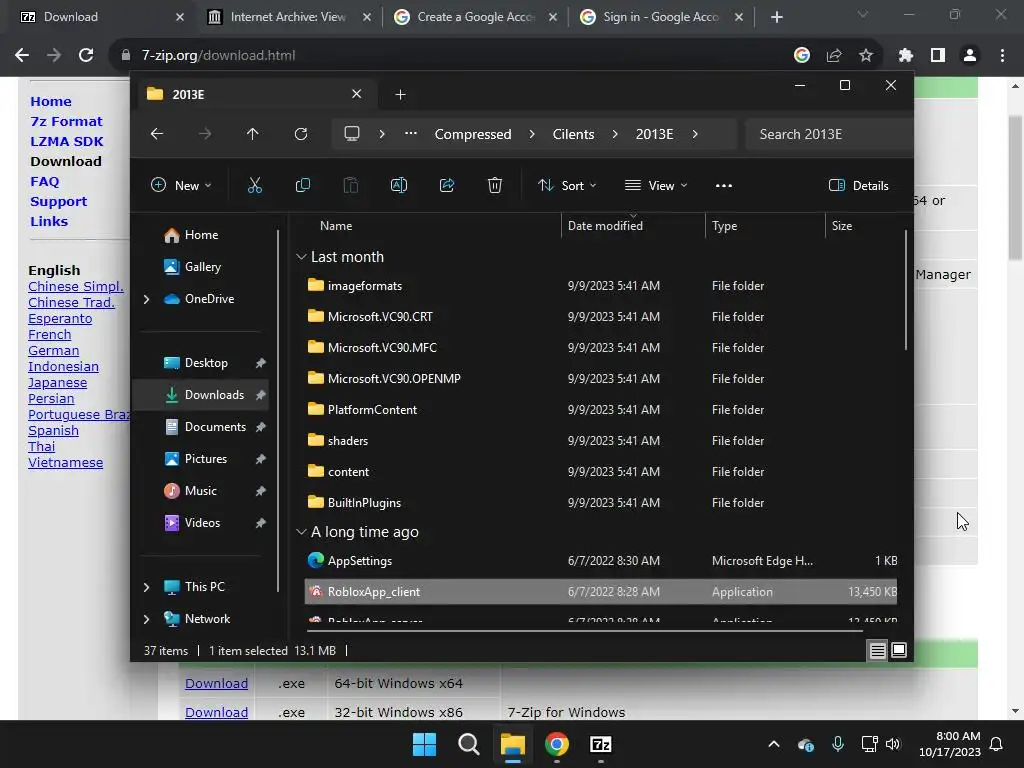Switch site language to French
1024x768 pixels.
pyautogui.click(x=50, y=334)
